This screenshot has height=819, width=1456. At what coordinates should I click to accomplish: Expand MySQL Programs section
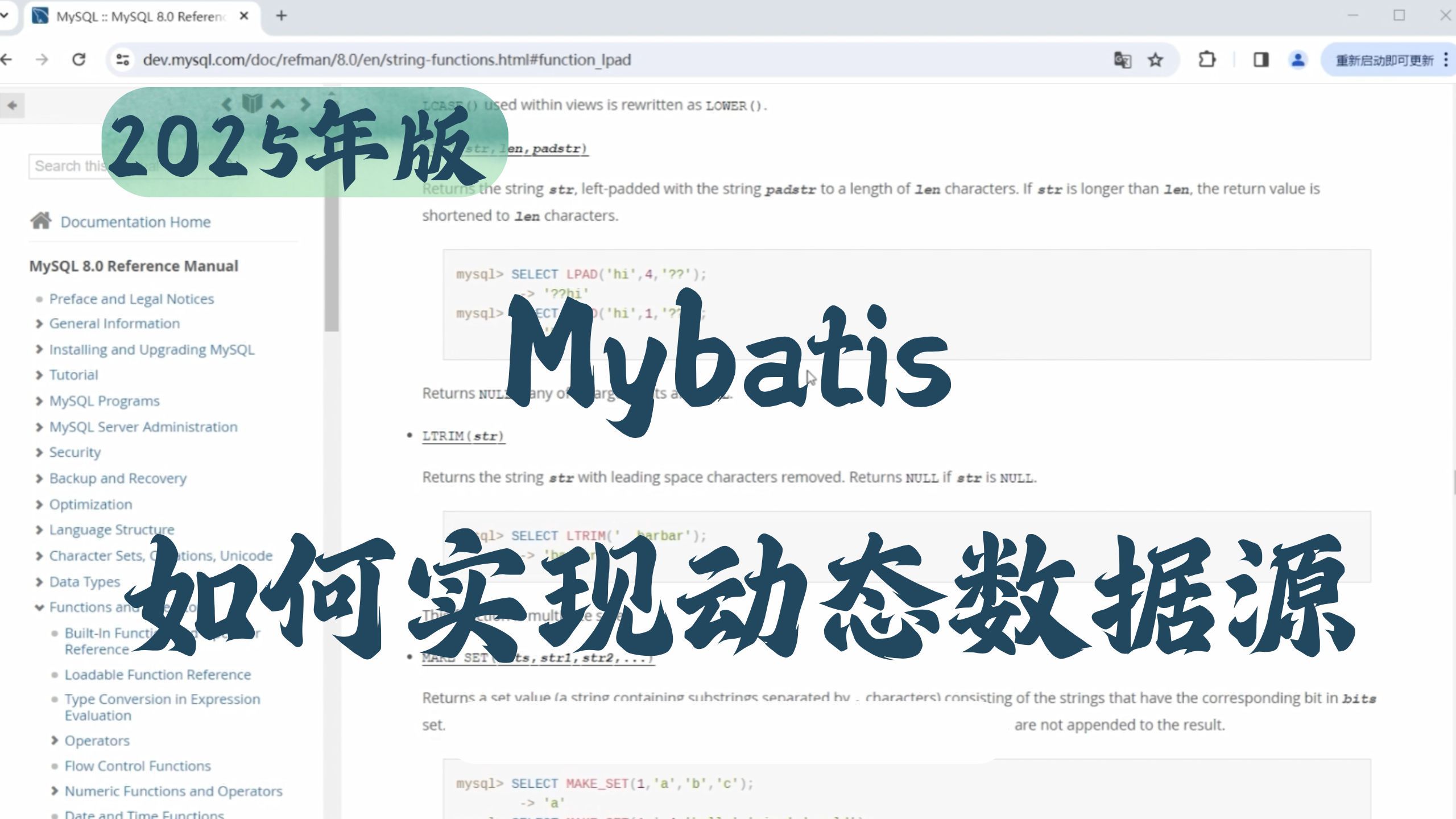(x=39, y=401)
